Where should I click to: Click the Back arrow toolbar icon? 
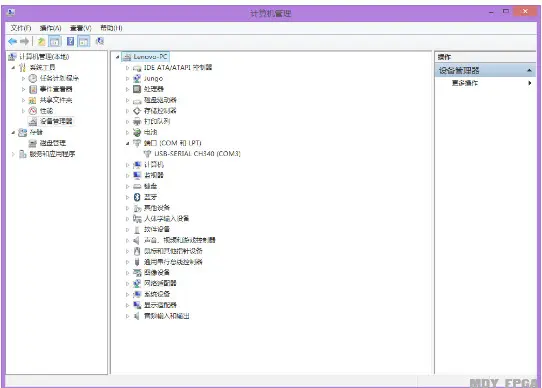[x=12, y=41]
